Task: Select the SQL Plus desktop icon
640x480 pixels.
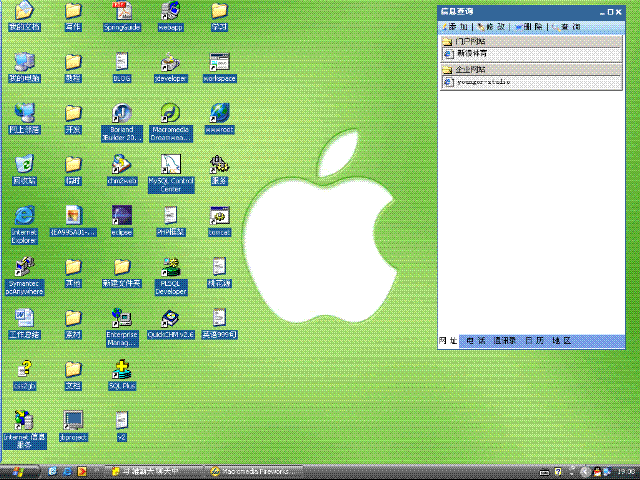Action: click(x=122, y=375)
